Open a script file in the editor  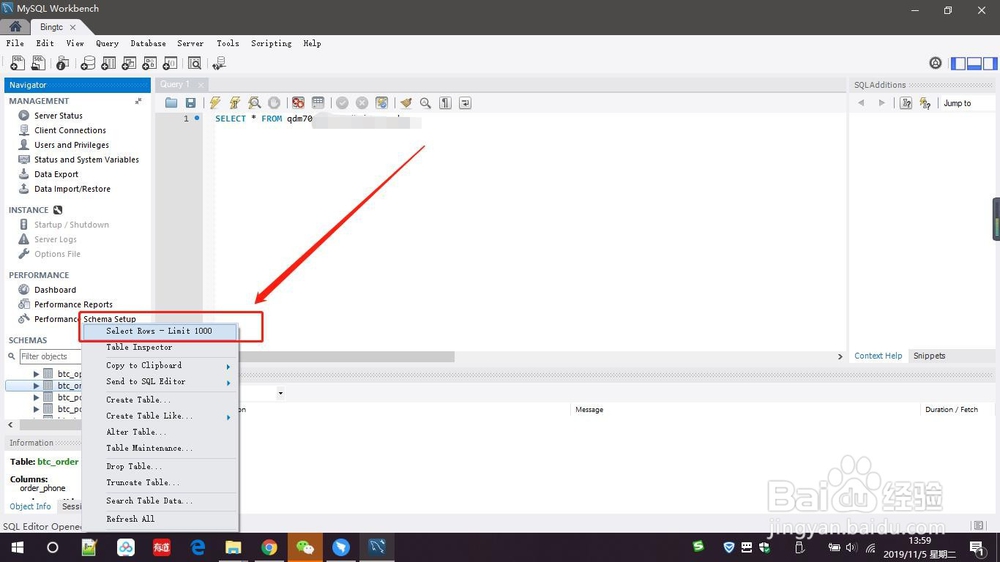[x=171, y=103]
